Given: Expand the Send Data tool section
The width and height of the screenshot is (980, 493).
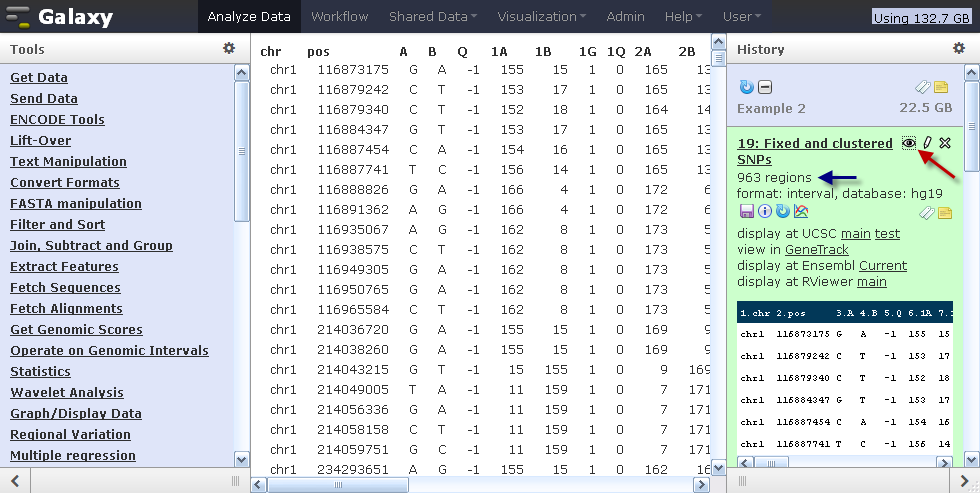Looking at the screenshot, I should 44,98.
